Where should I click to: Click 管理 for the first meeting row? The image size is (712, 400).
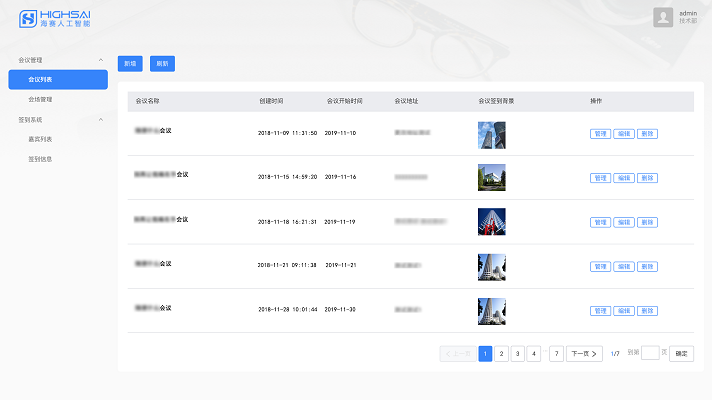point(600,134)
